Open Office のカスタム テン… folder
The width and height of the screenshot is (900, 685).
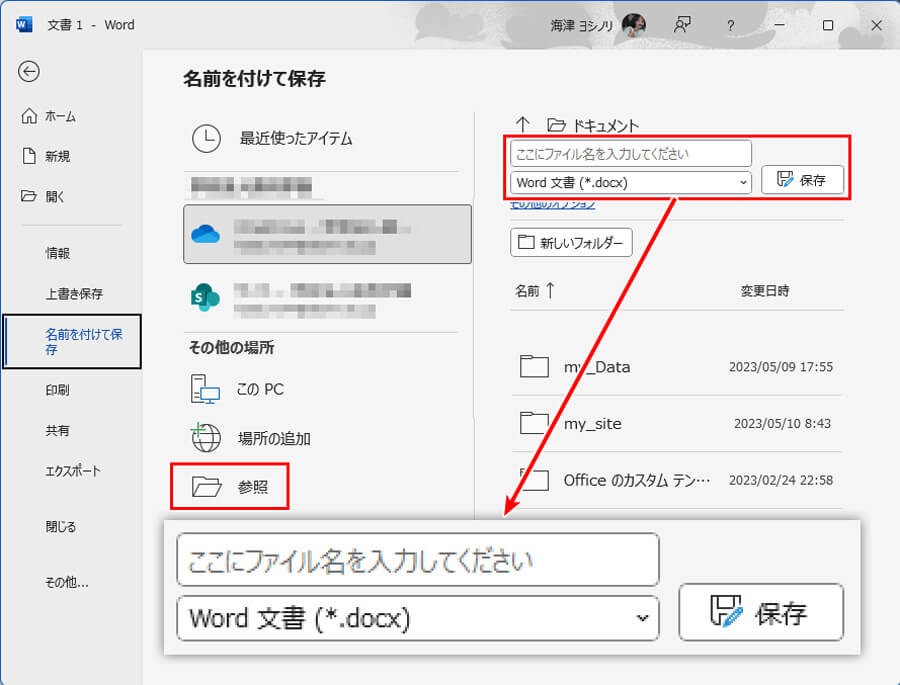click(x=677, y=480)
